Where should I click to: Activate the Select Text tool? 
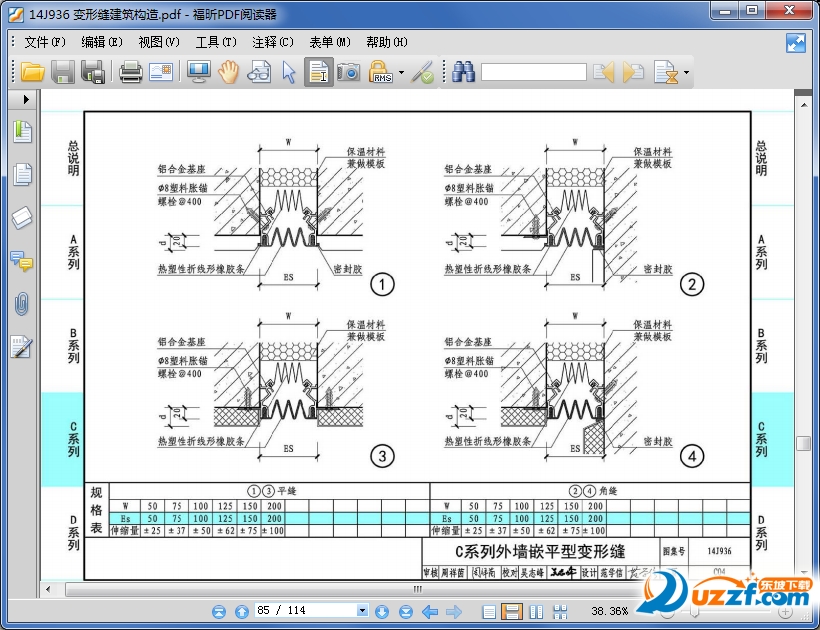tap(318, 72)
